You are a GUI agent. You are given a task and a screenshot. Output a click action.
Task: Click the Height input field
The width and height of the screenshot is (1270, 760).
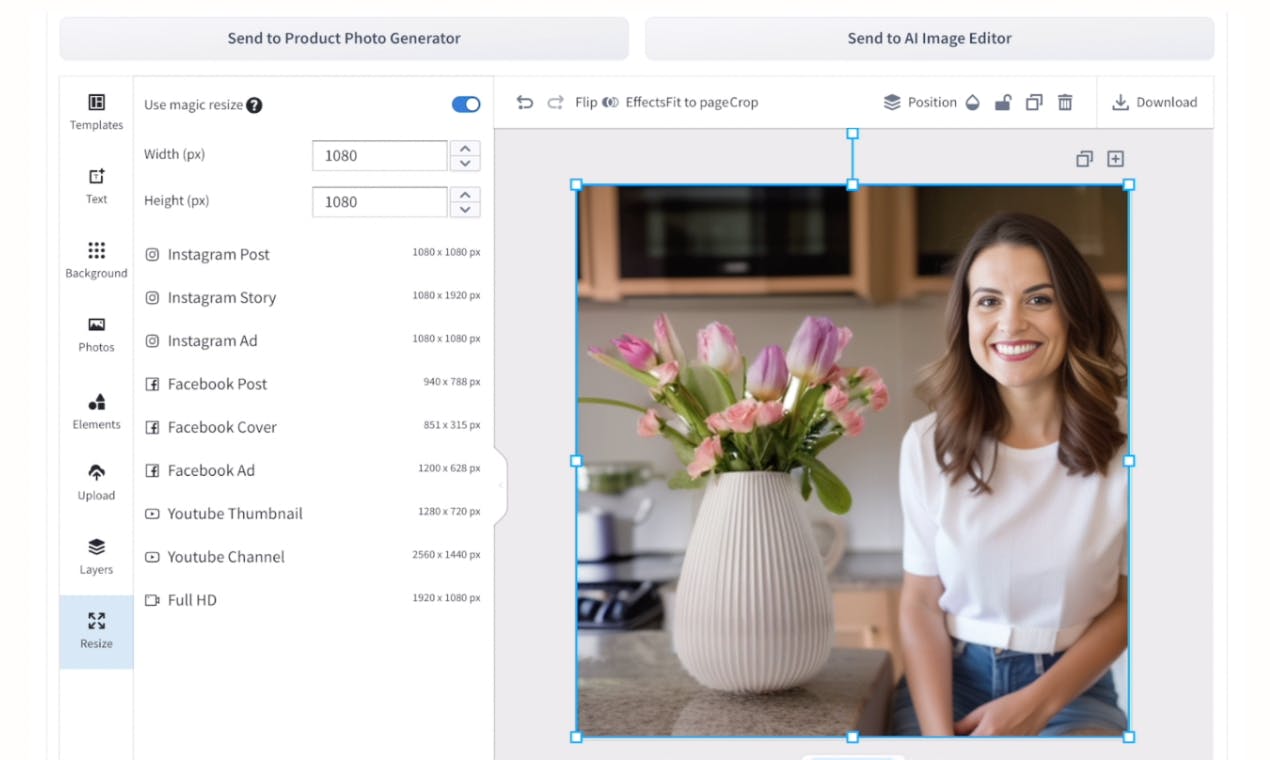379,201
